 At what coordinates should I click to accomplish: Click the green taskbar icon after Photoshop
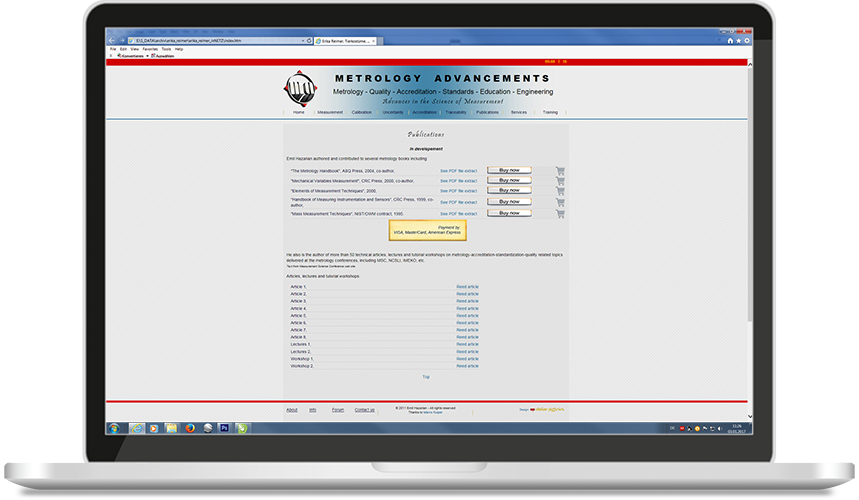[242, 428]
